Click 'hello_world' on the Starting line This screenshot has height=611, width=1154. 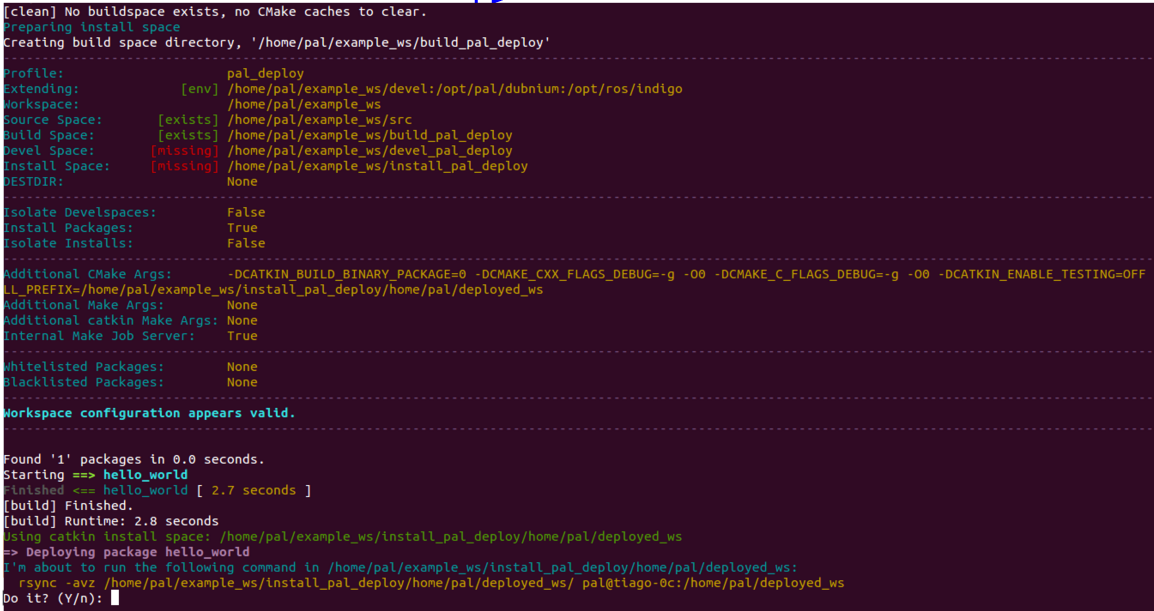point(145,475)
